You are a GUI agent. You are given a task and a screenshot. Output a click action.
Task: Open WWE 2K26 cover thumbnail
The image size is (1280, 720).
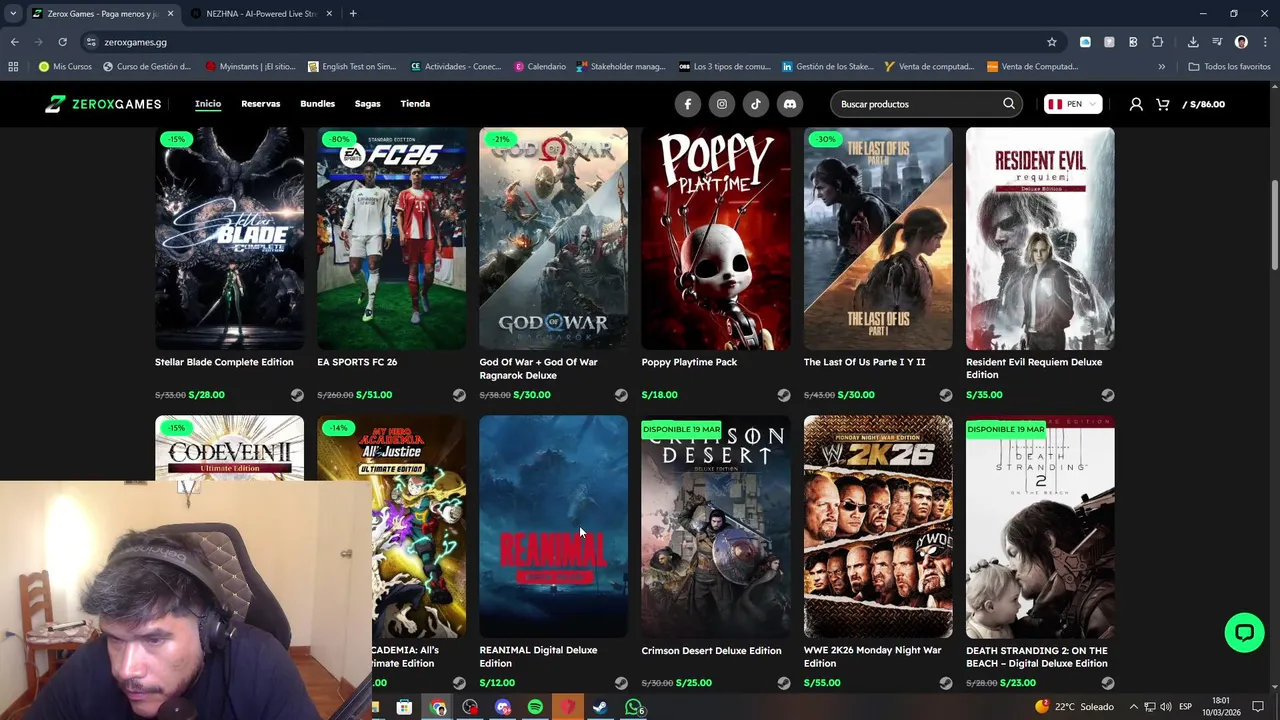(x=878, y=527)
